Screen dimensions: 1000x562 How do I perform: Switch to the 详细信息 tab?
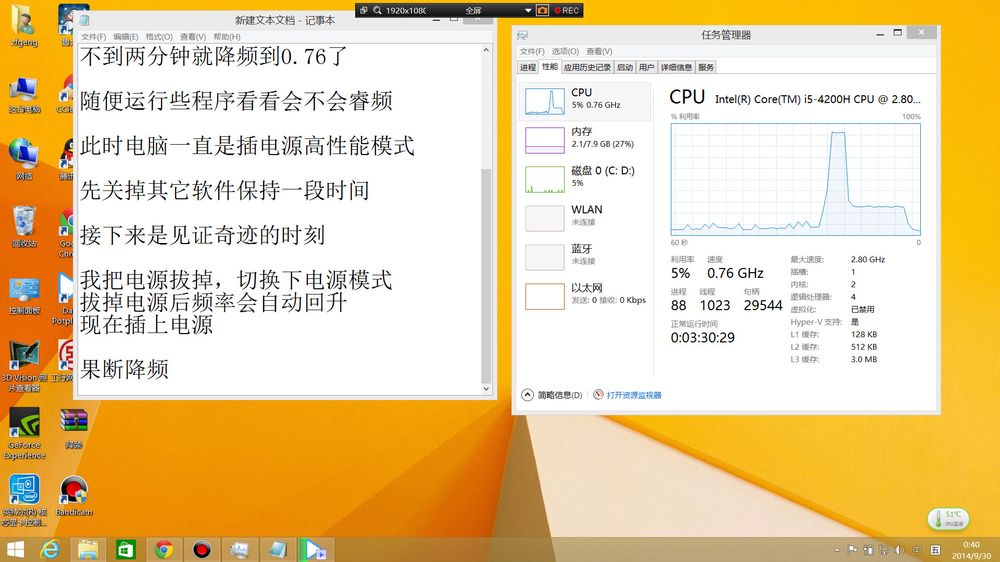[x=676, y=67]
